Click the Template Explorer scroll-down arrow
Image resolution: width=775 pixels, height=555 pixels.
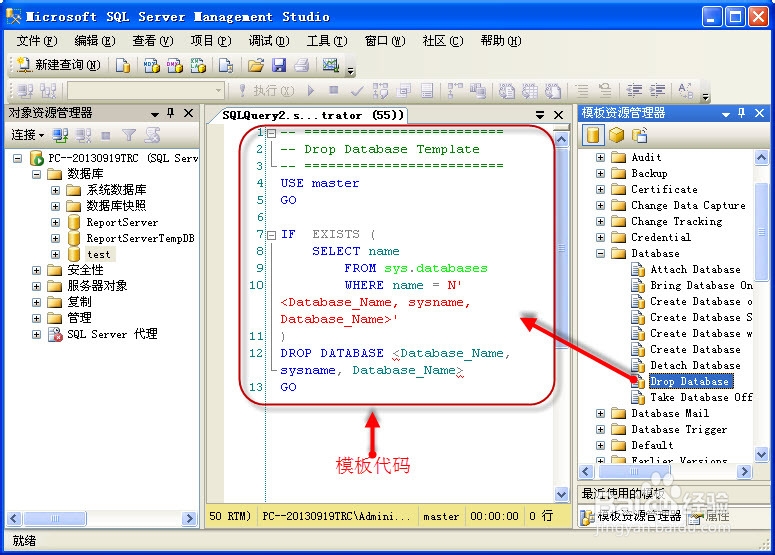[x=761, y=454]
